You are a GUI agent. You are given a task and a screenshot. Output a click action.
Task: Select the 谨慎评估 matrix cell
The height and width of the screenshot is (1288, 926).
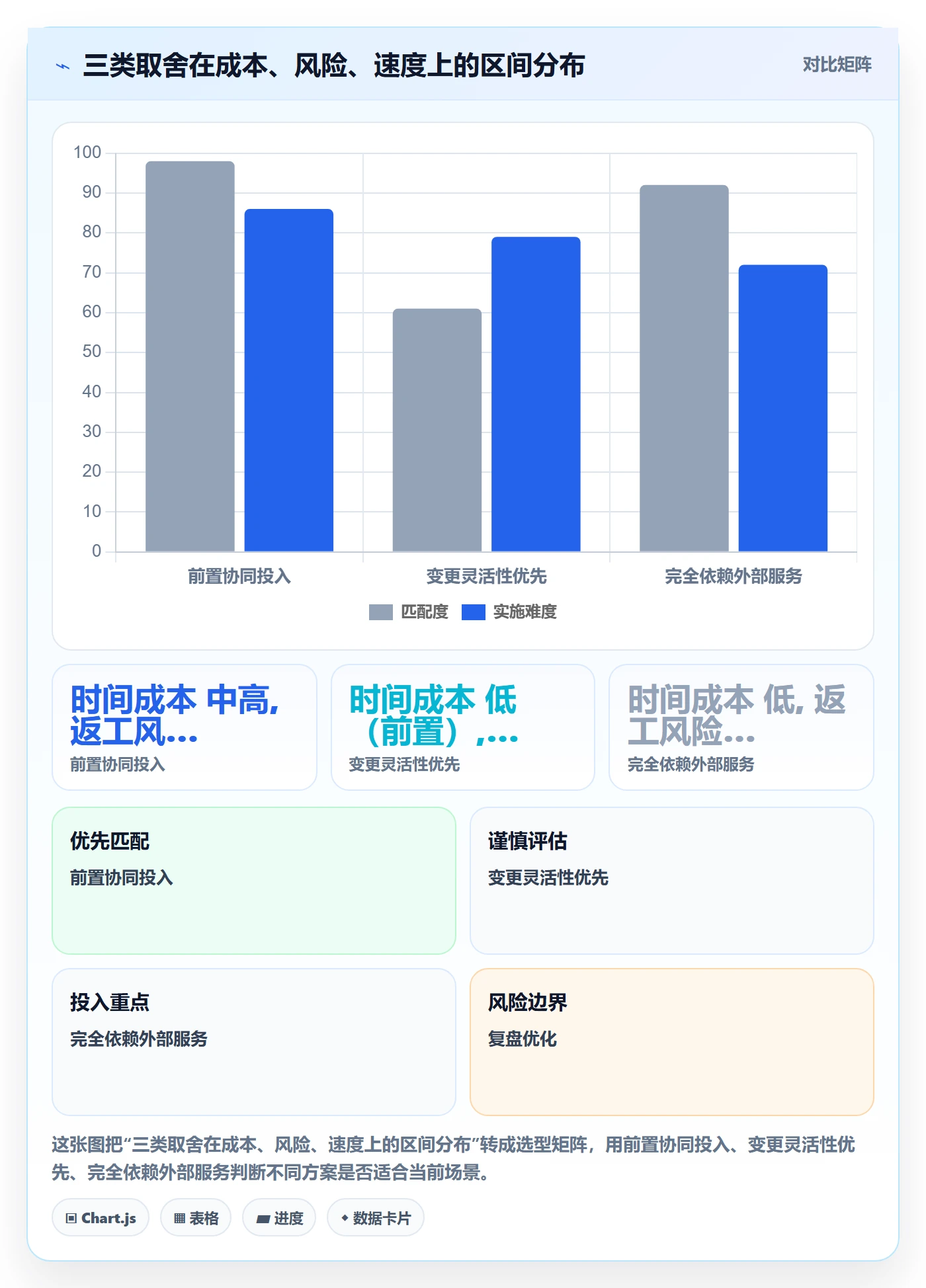[672, 881]
